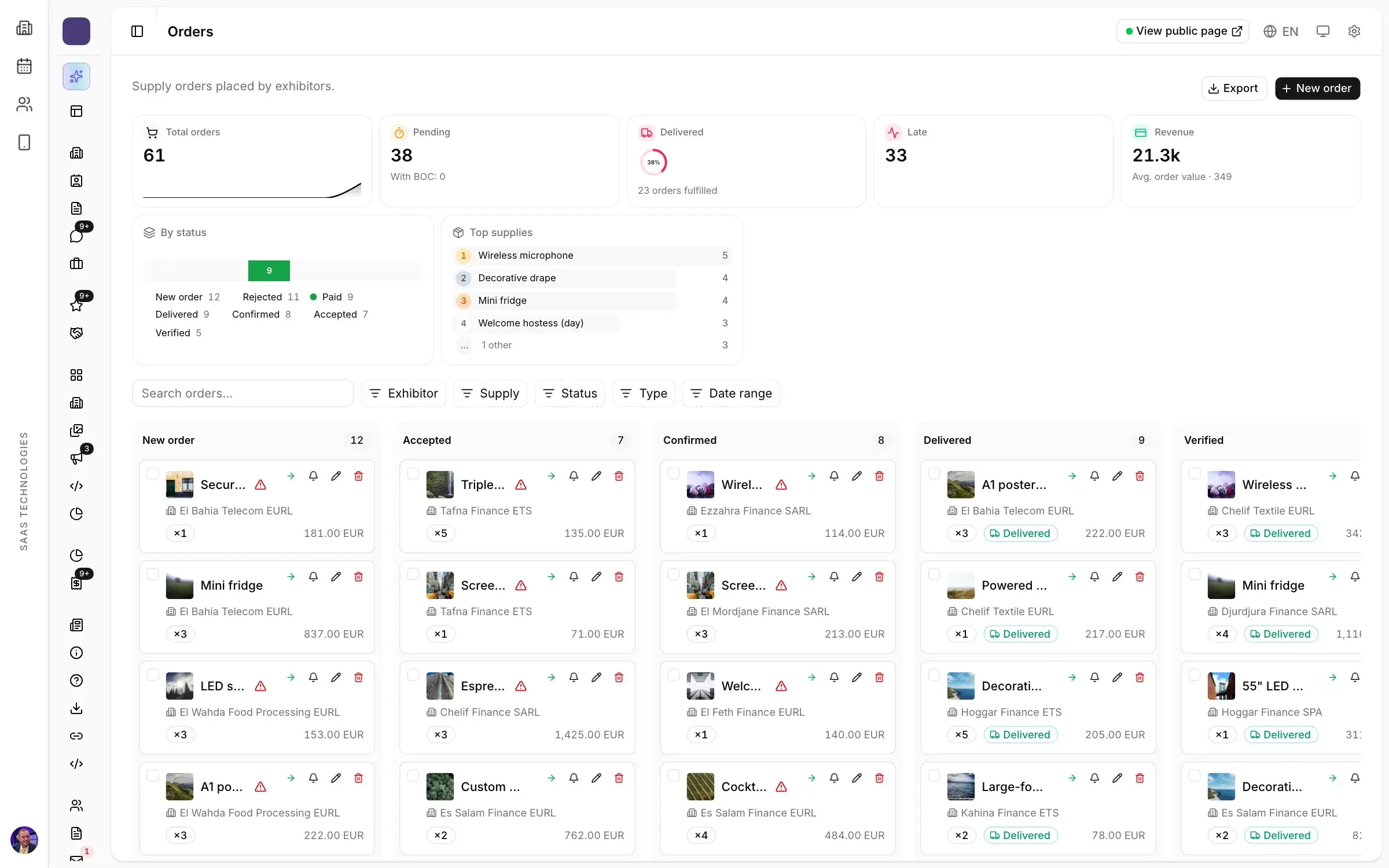Click warning triangle on LED s... card
Screen dimensions: 1389x868
coord(260,686)
